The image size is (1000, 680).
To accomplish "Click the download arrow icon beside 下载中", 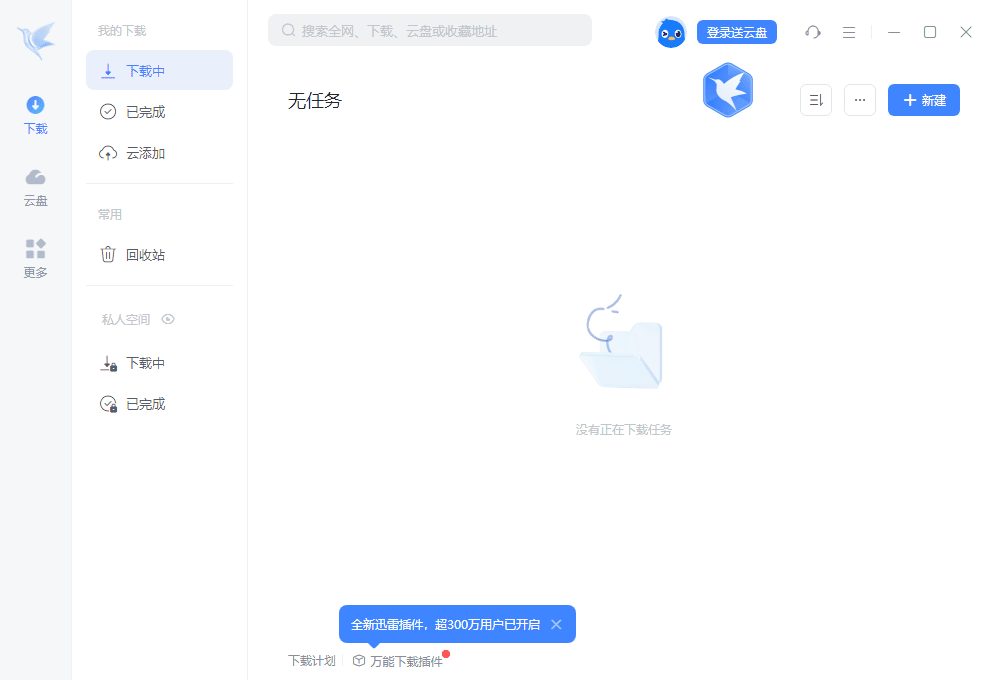I will coord(108,71).
